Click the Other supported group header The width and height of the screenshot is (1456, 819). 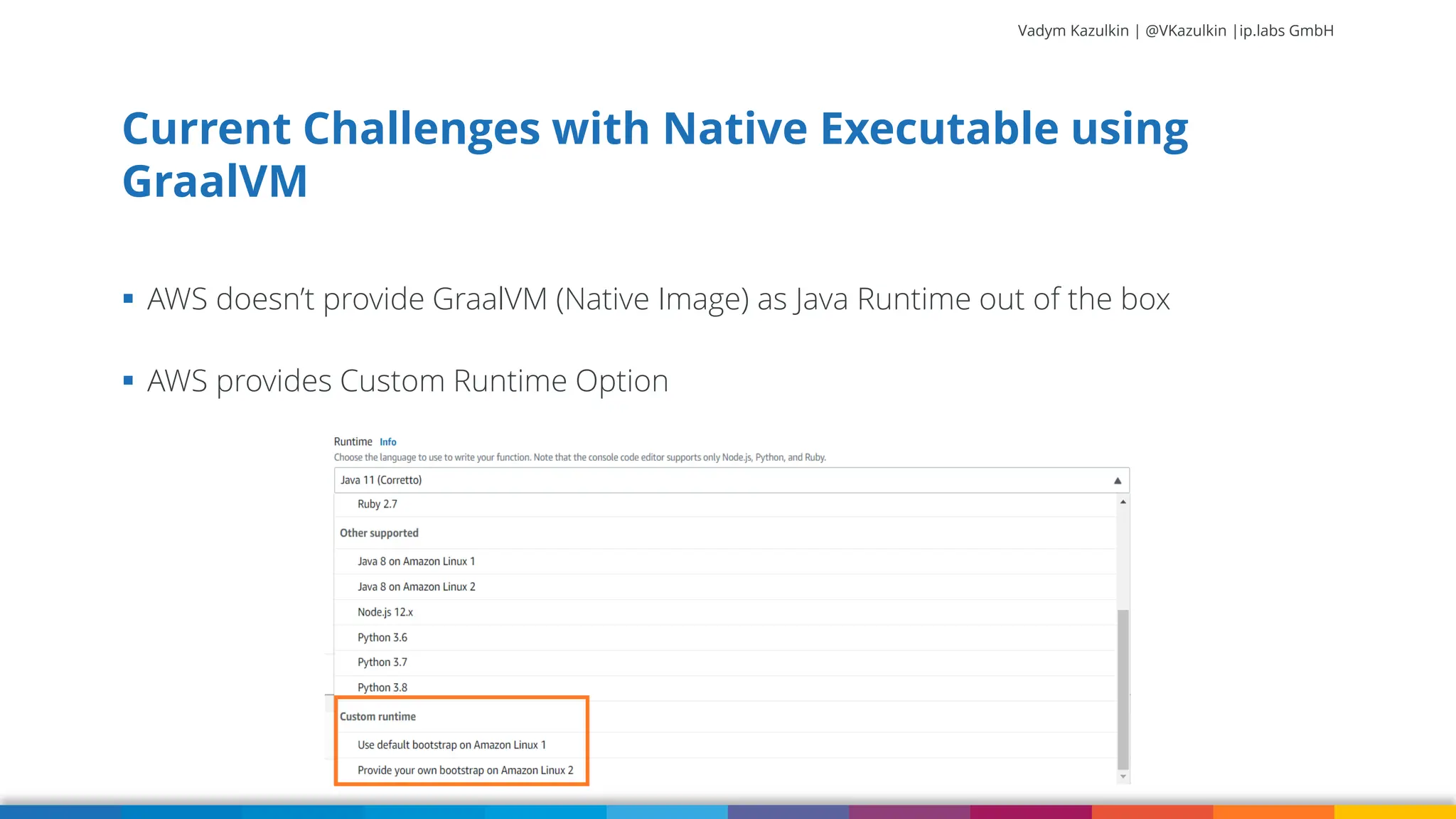379,533
